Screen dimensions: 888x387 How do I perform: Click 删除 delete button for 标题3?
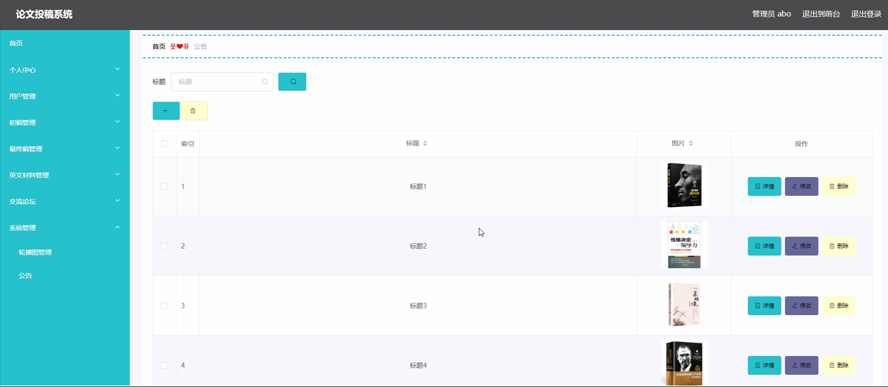(x=838, y=305)
